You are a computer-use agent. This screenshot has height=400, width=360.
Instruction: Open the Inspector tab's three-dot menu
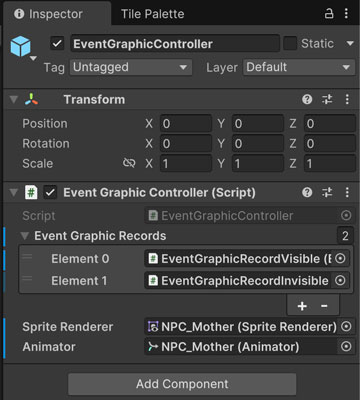tap(347, 14)
